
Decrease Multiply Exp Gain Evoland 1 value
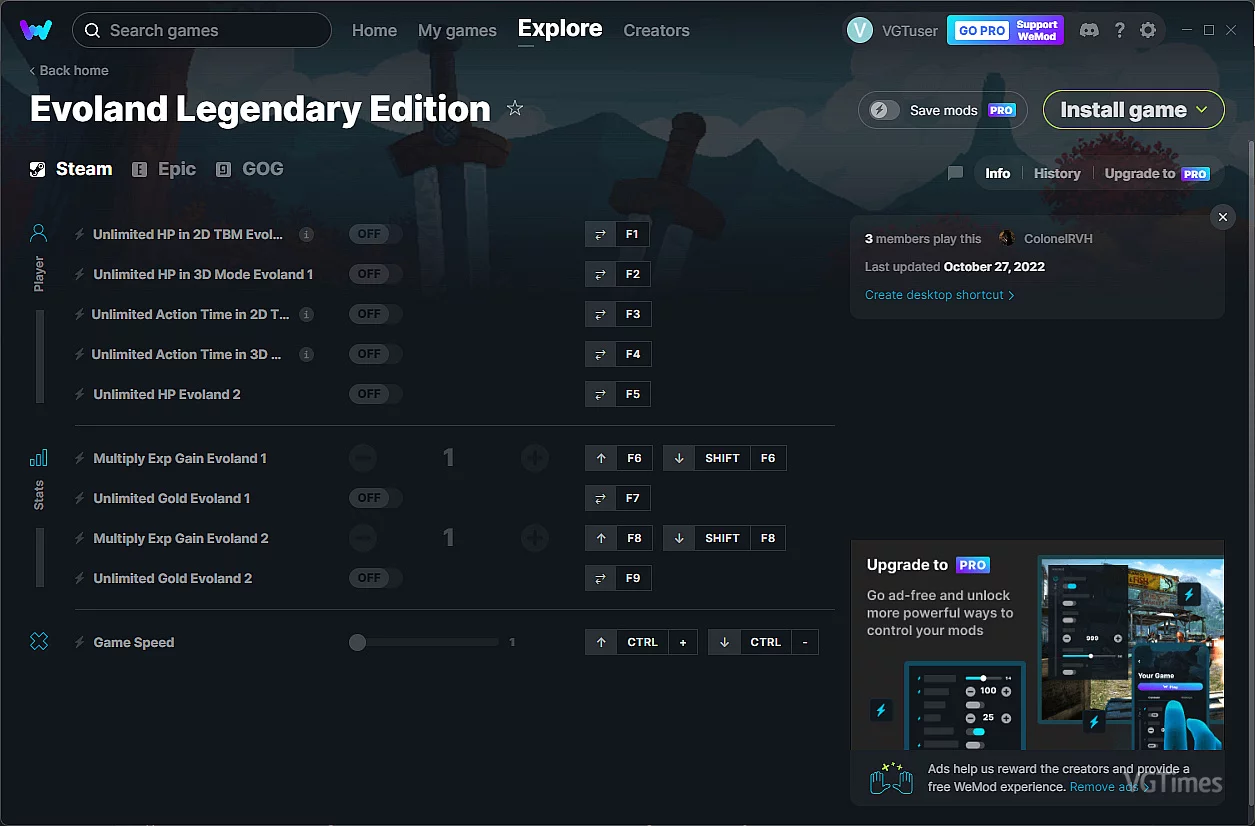[363, 458]
